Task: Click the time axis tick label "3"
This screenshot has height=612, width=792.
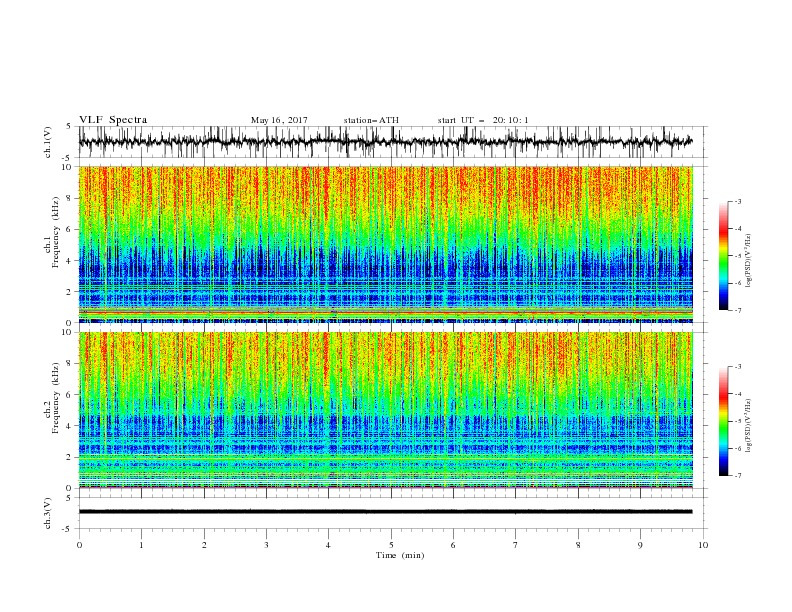Action: [266, 545]
